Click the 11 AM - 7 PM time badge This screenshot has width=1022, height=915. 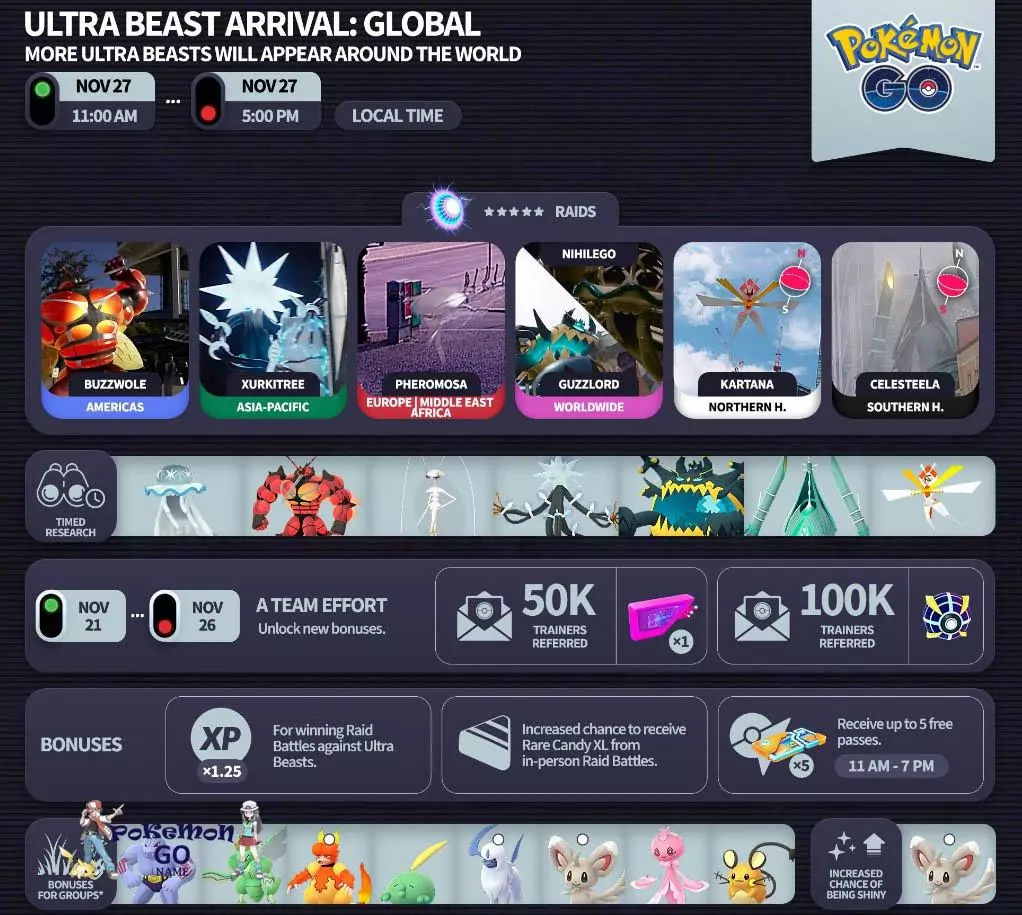891,766
